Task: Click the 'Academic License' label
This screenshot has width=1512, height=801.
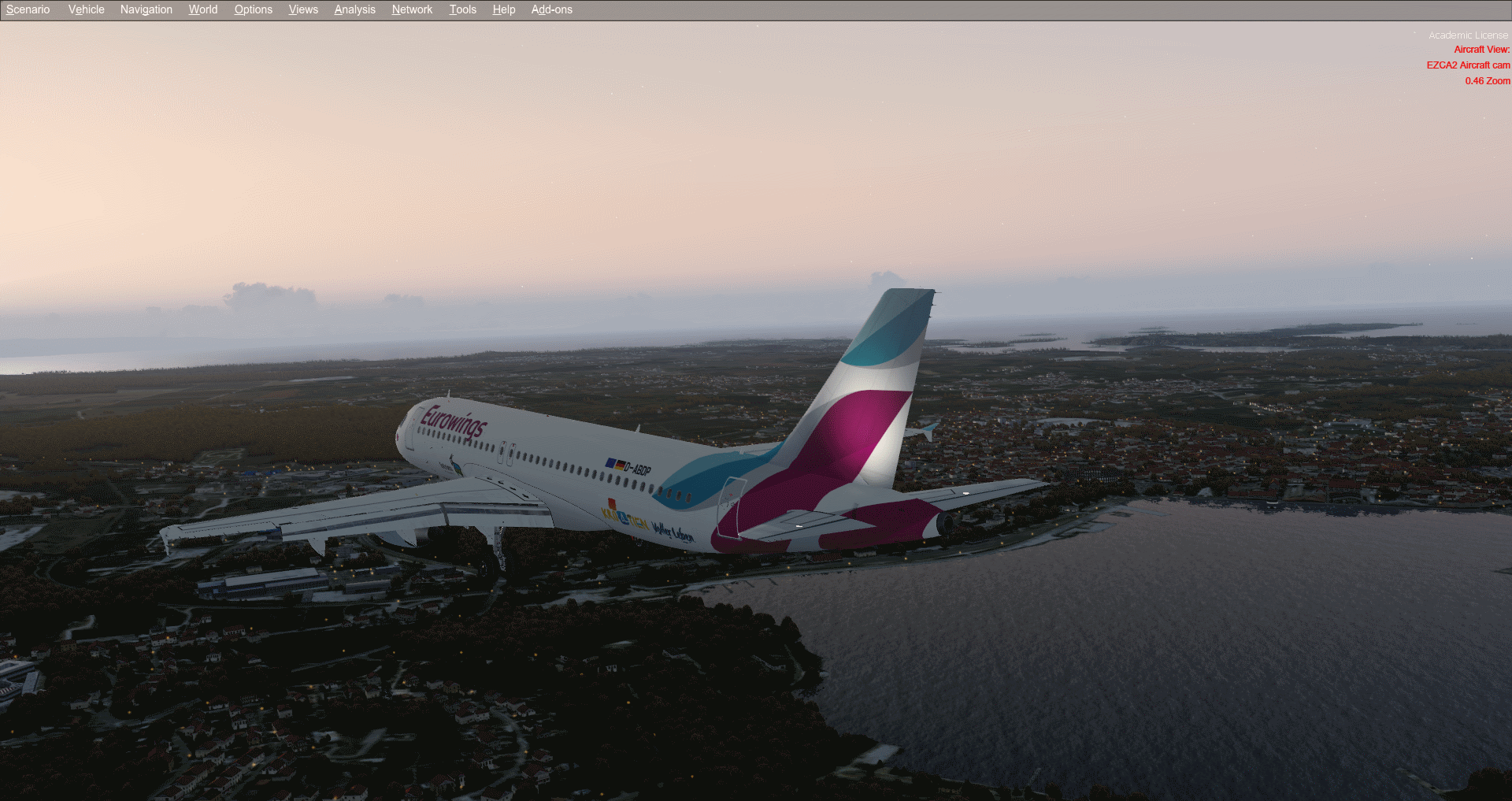Action: click(1468, 35)
